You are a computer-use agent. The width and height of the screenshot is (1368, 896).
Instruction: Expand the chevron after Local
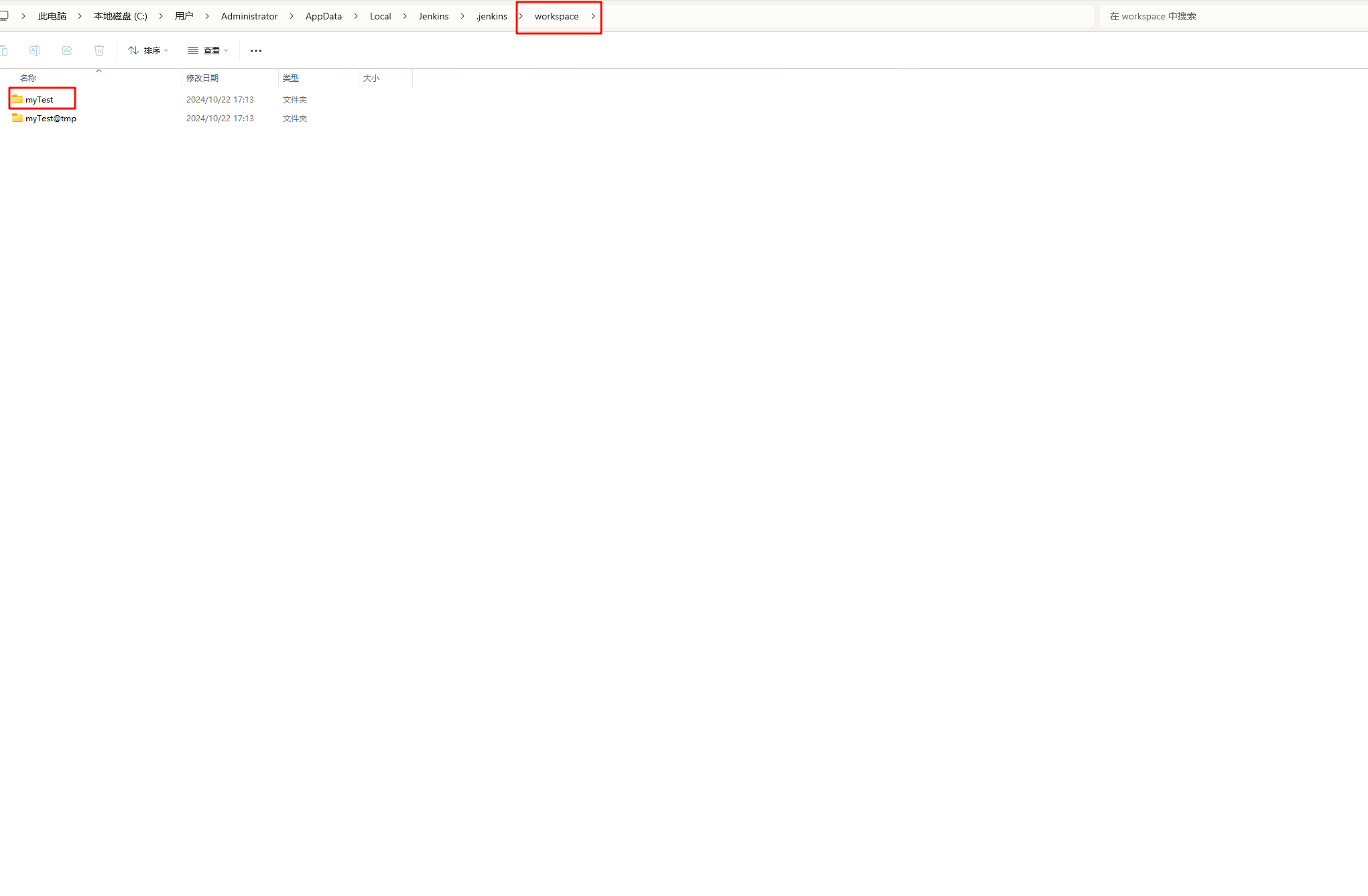tap(405, 16)
